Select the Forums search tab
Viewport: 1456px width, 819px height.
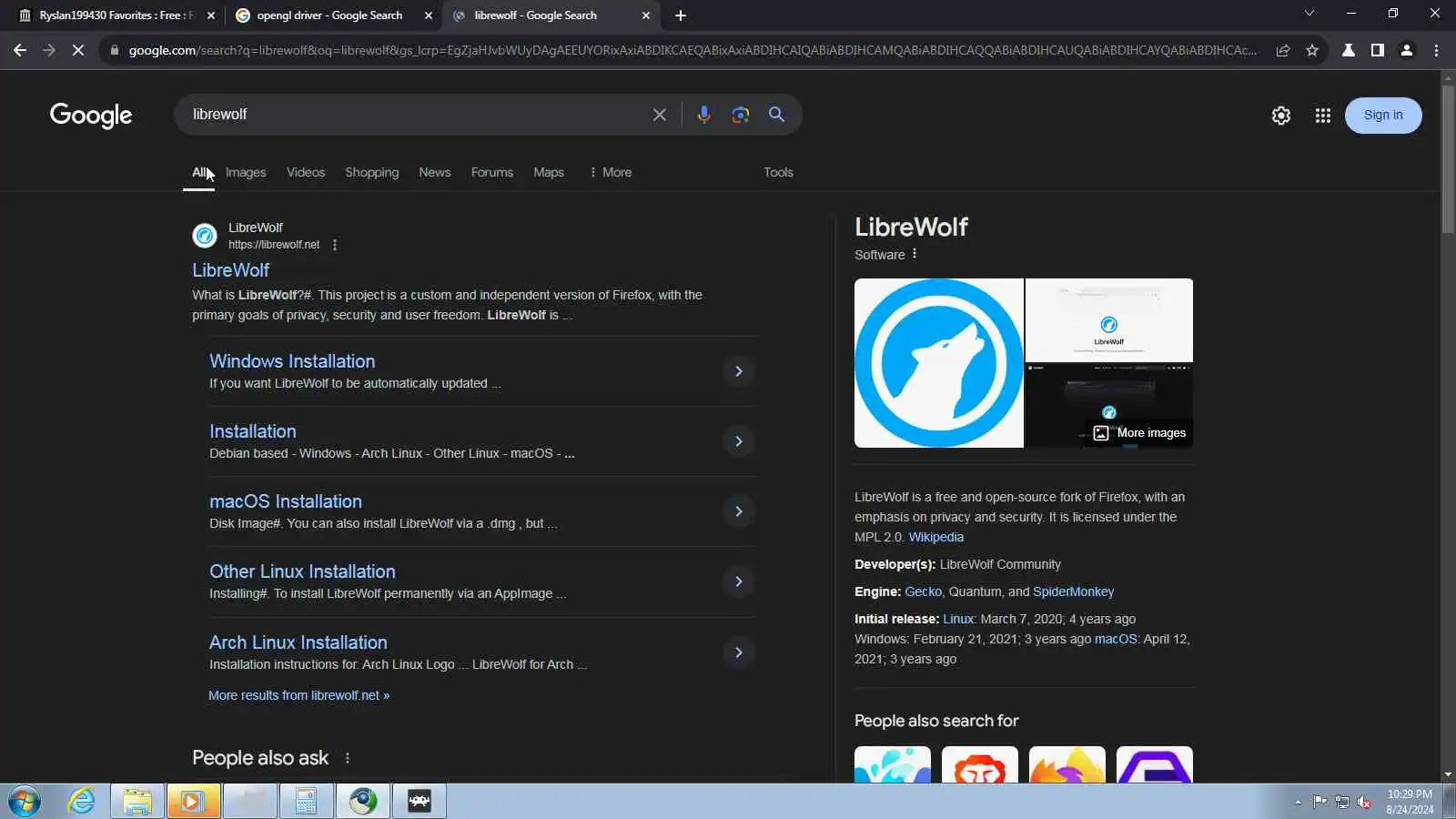click(492, 172)
